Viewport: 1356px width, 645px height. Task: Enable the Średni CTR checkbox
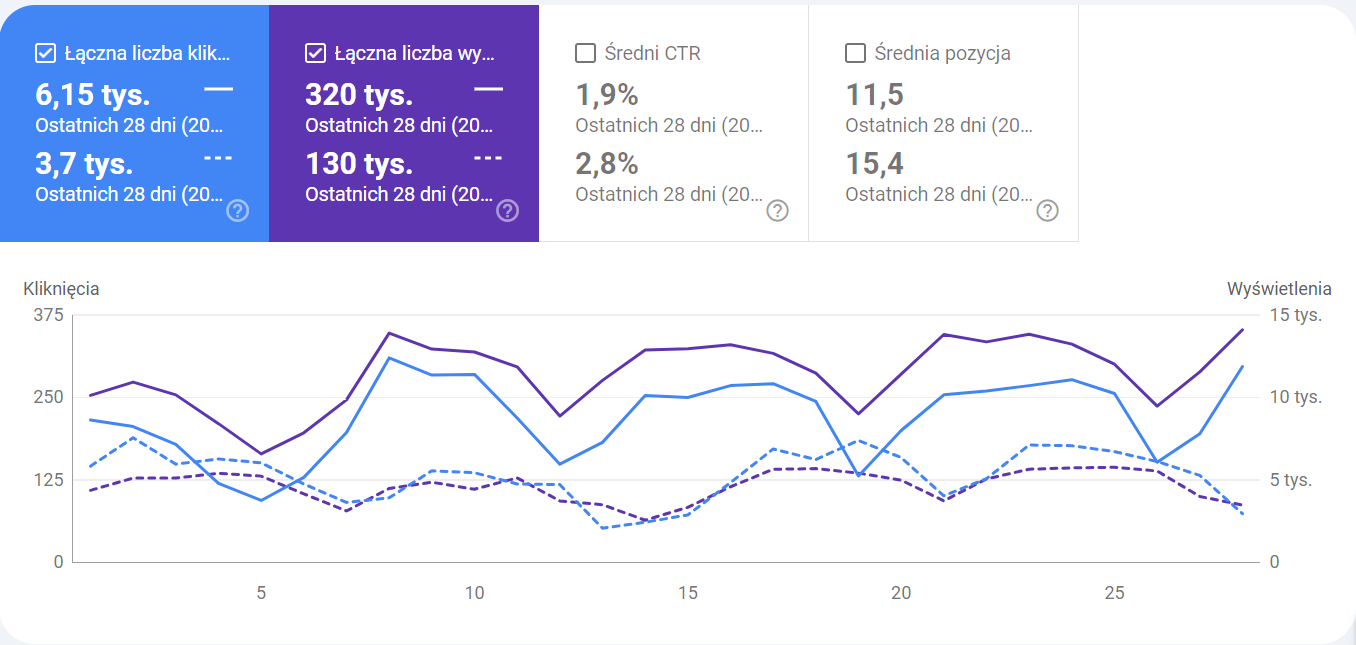pos(586,53)
